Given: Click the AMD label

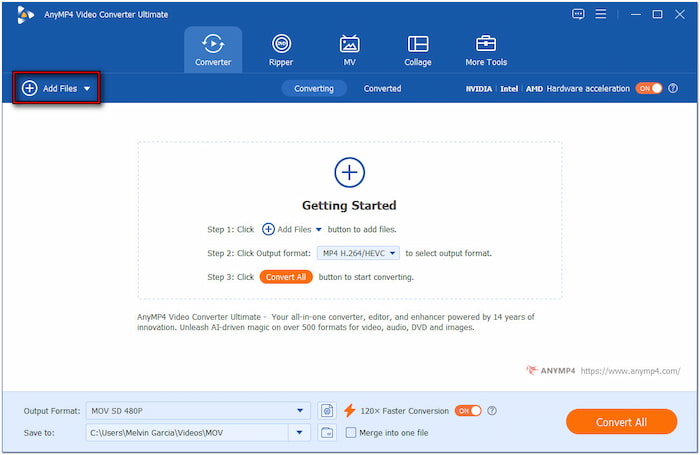Looking at the screenshot, I should pyautogui.click(x=534, y=89).
